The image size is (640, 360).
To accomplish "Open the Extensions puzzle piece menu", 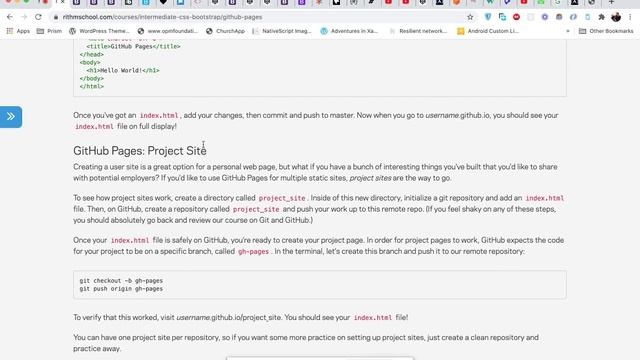I will (x=601, y=17).
